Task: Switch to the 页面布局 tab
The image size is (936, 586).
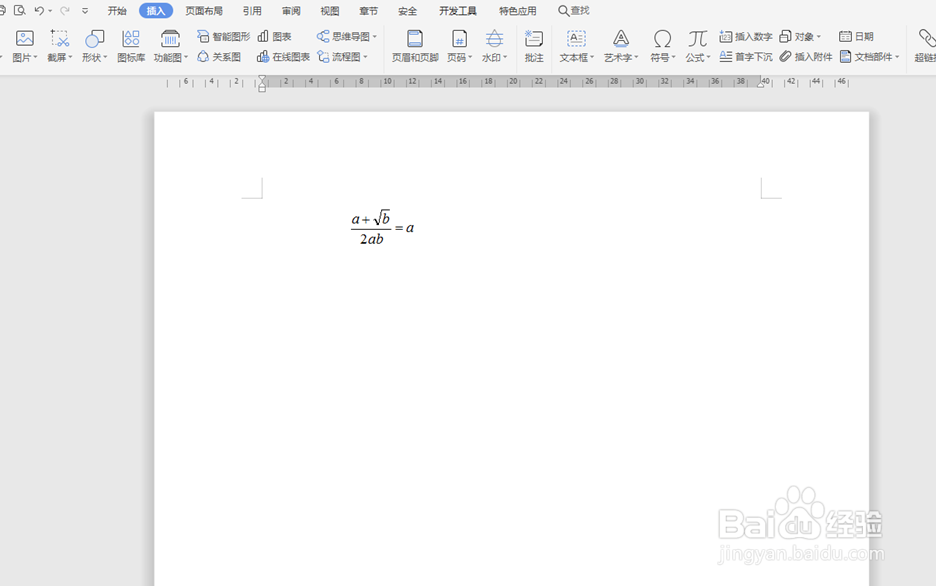Action: coord(204,11)
